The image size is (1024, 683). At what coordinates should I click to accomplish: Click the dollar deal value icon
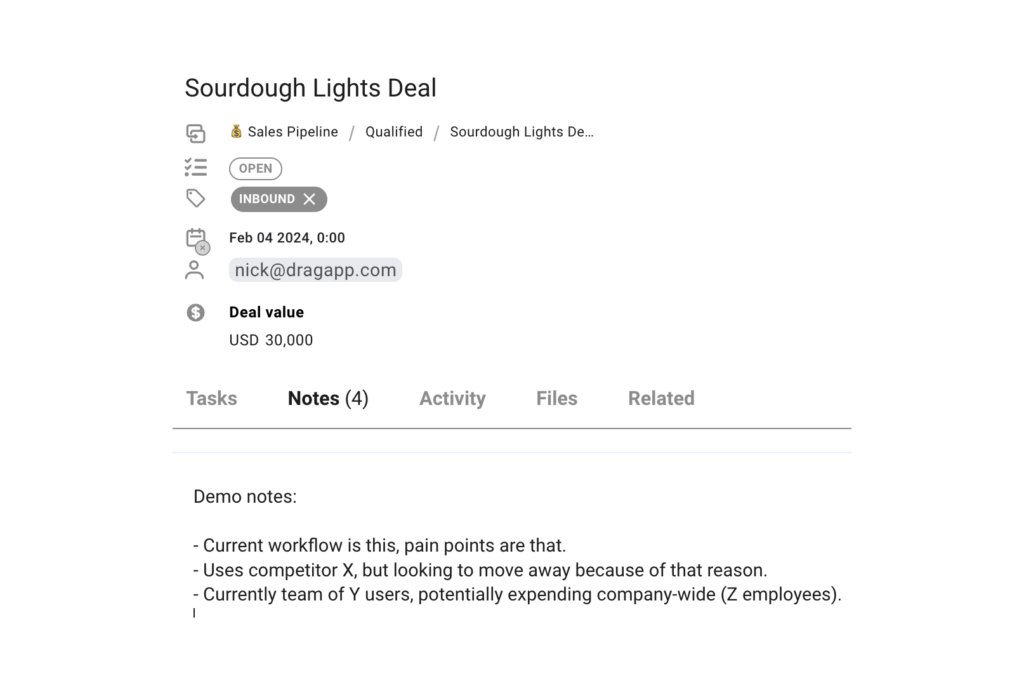click(x=195, y=313)
